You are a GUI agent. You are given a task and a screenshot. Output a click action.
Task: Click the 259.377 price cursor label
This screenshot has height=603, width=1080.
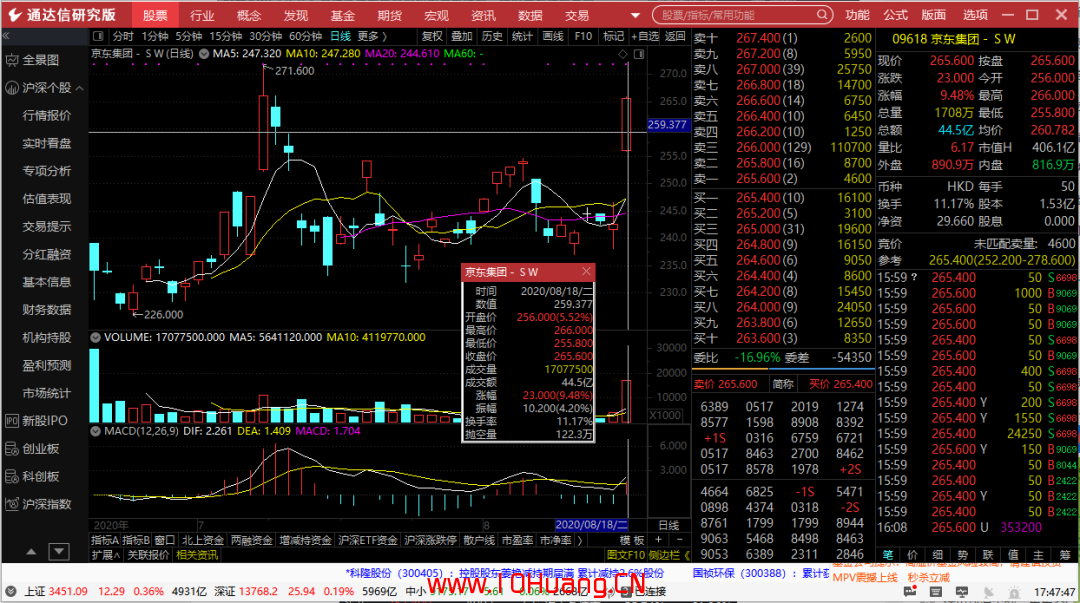667,125
